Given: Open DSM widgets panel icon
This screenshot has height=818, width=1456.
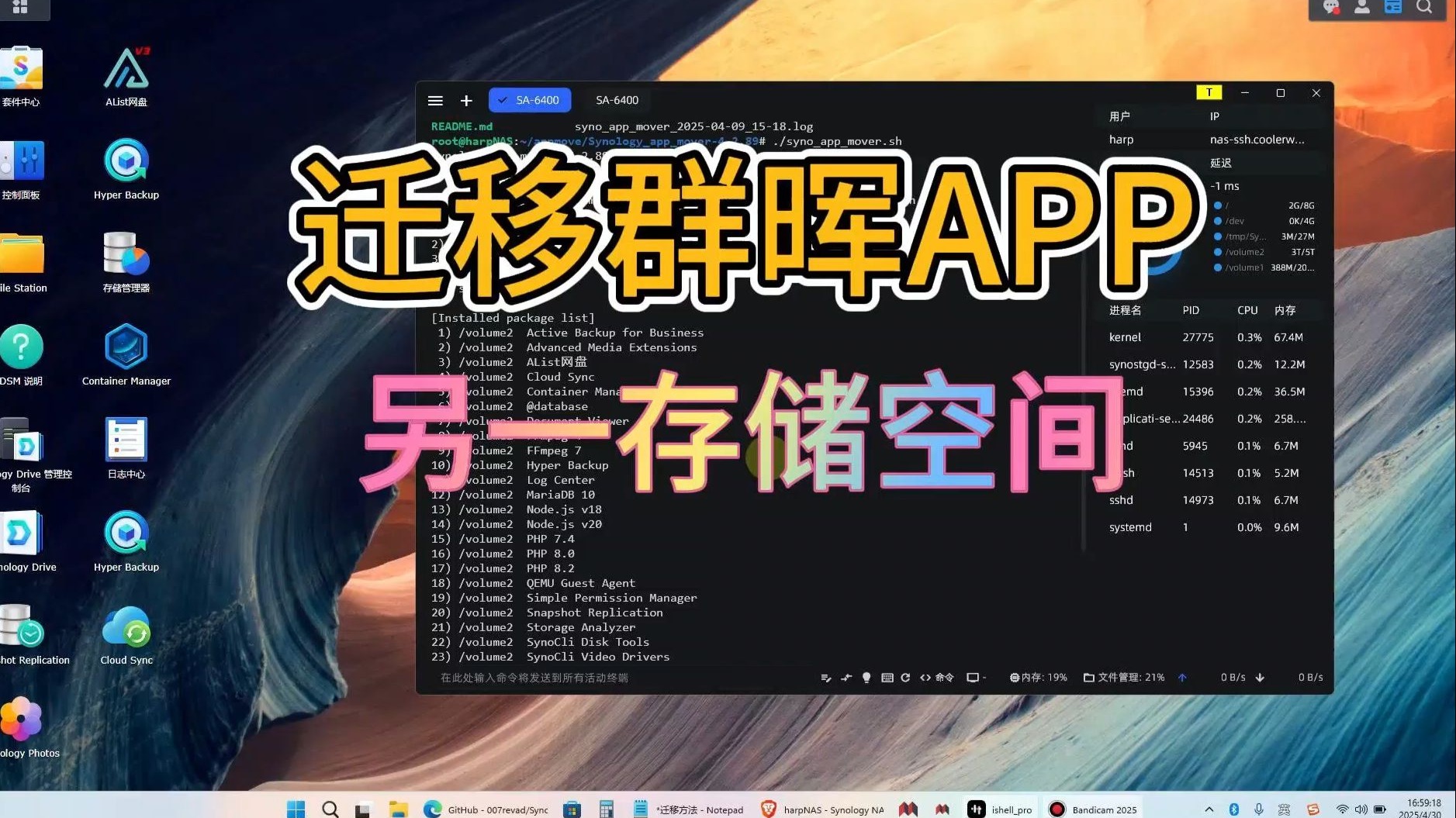Looking at the screenshot, I should click(x=1393, y=8).
